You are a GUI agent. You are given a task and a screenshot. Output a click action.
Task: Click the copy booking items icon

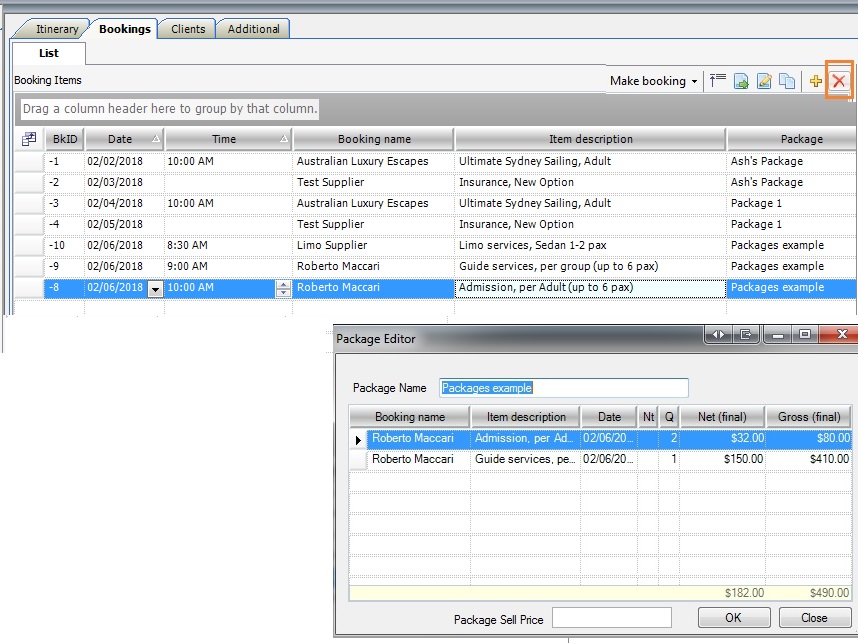tap(787, 81)
